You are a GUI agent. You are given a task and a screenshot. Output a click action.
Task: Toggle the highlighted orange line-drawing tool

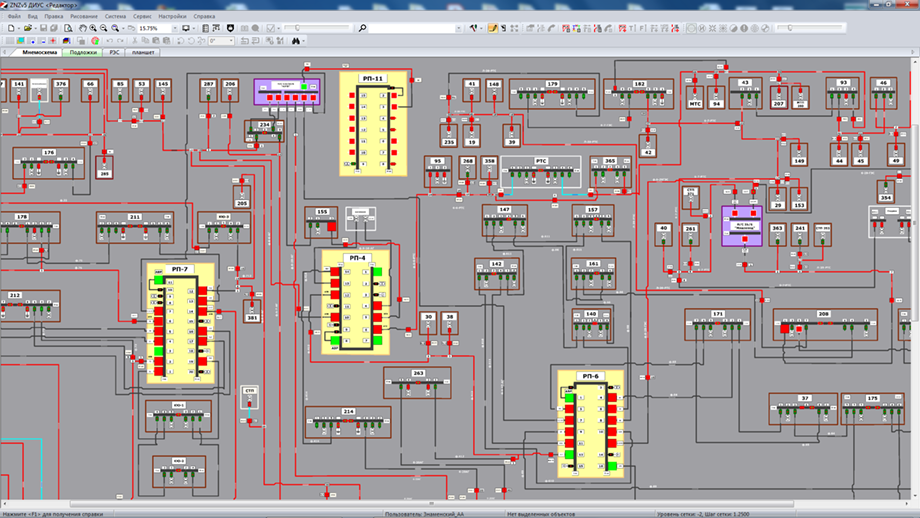[492, 28]
